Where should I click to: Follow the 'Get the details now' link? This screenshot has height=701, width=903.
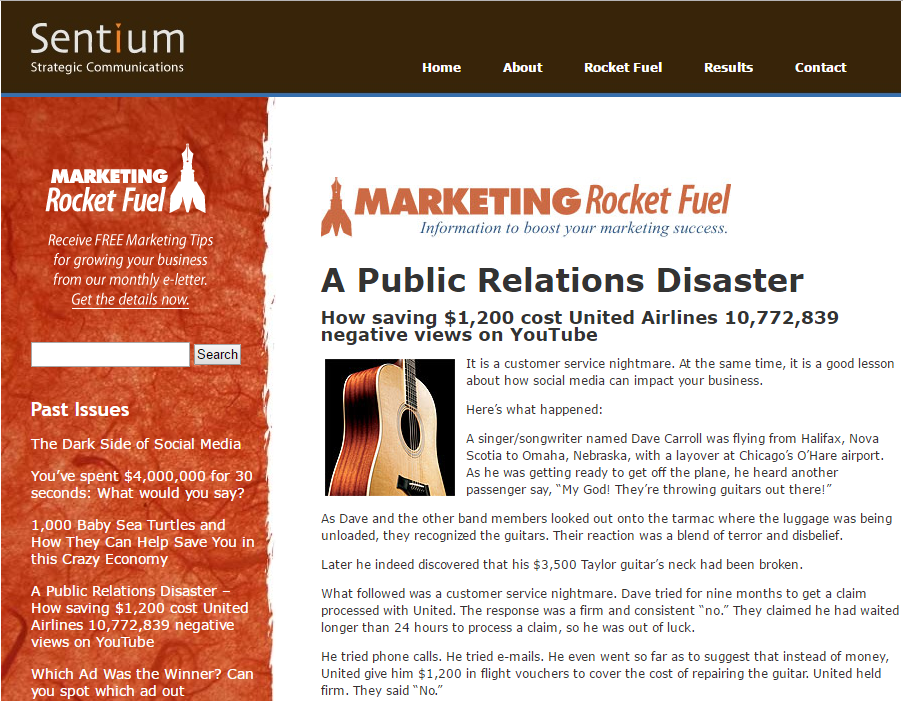pos(130,300)
